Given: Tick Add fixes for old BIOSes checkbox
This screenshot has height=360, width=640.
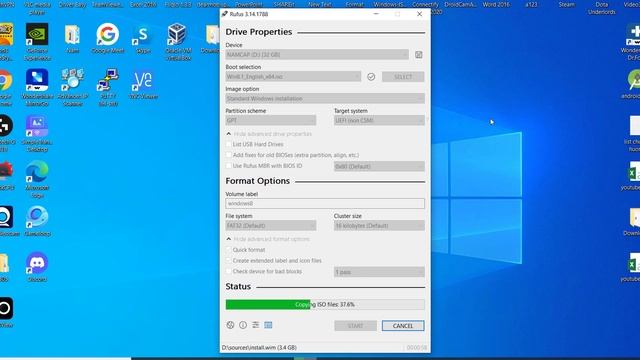Looking at the screenshot, I should [x=229, y=155].
